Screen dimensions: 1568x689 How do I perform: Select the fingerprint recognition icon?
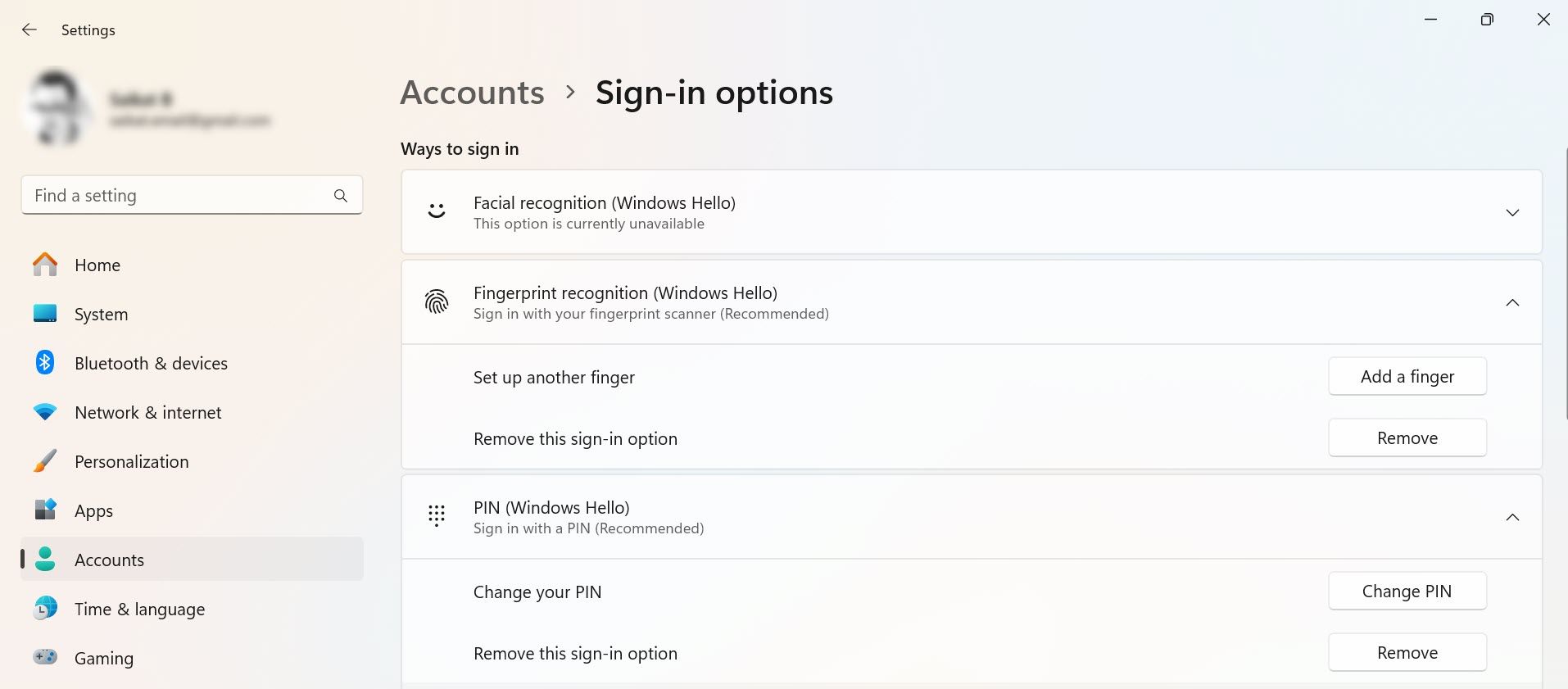point(436,302)
